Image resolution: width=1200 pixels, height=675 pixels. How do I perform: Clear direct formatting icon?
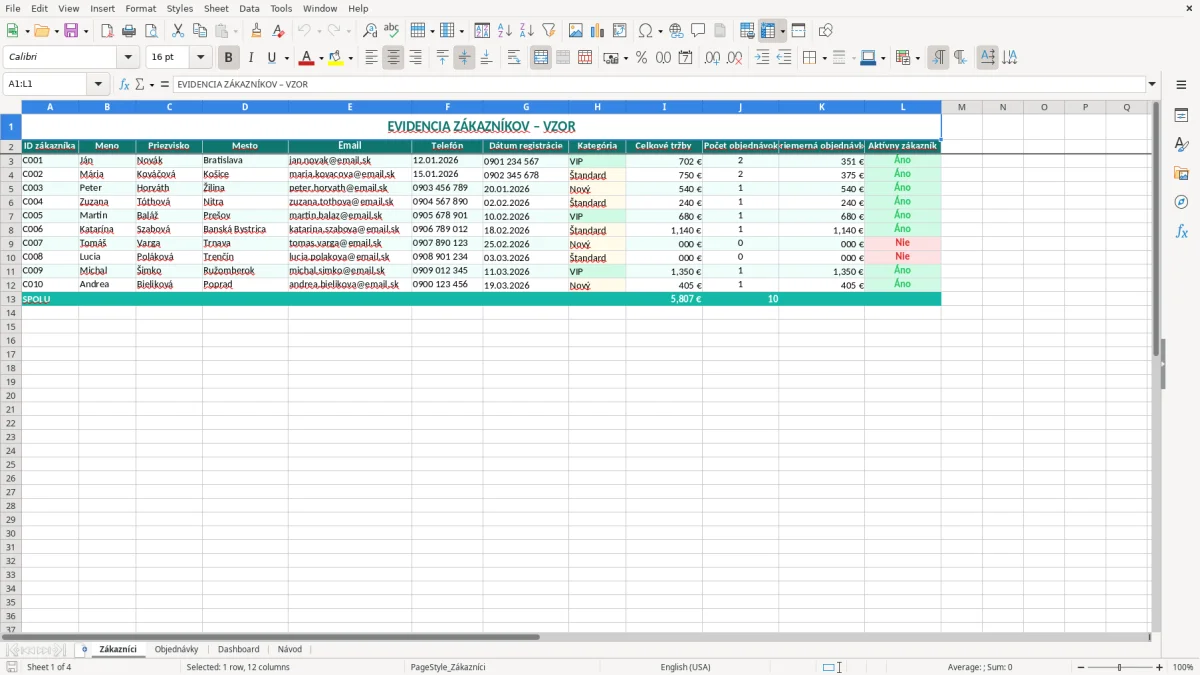pyautogui.click(x=278, y=31)
